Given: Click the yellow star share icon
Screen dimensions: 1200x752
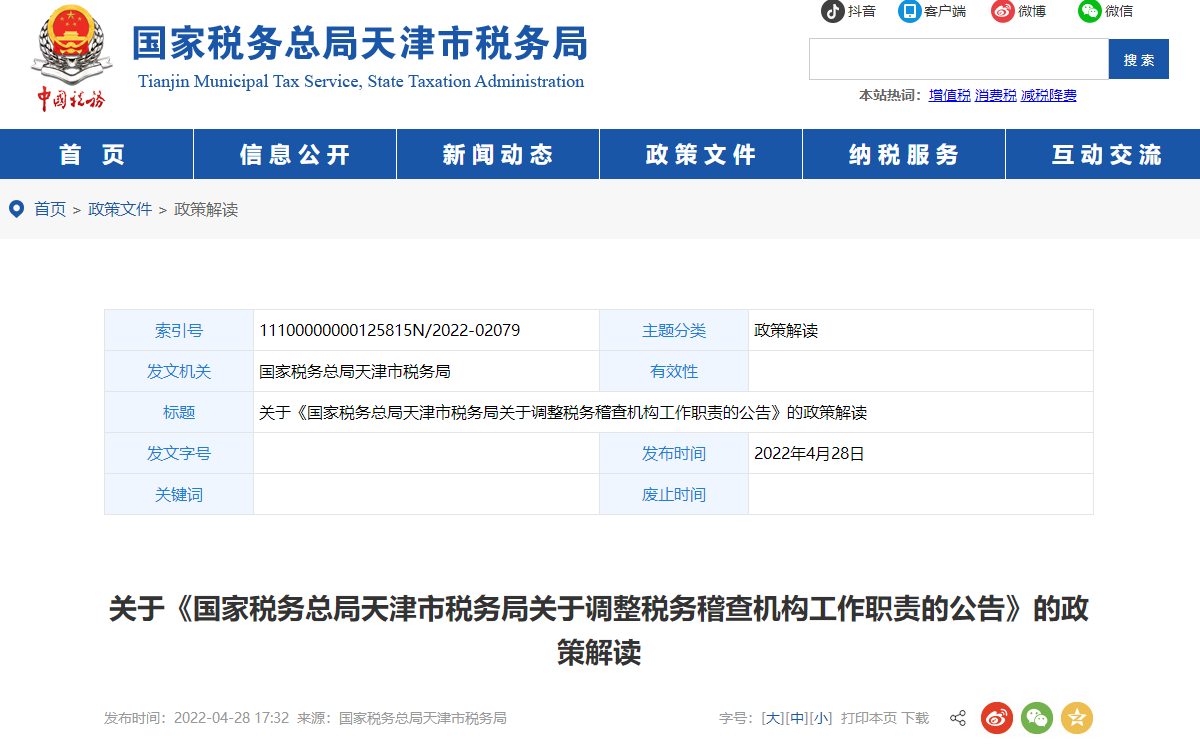Looking at the screenshot, I should (1077, 718).
